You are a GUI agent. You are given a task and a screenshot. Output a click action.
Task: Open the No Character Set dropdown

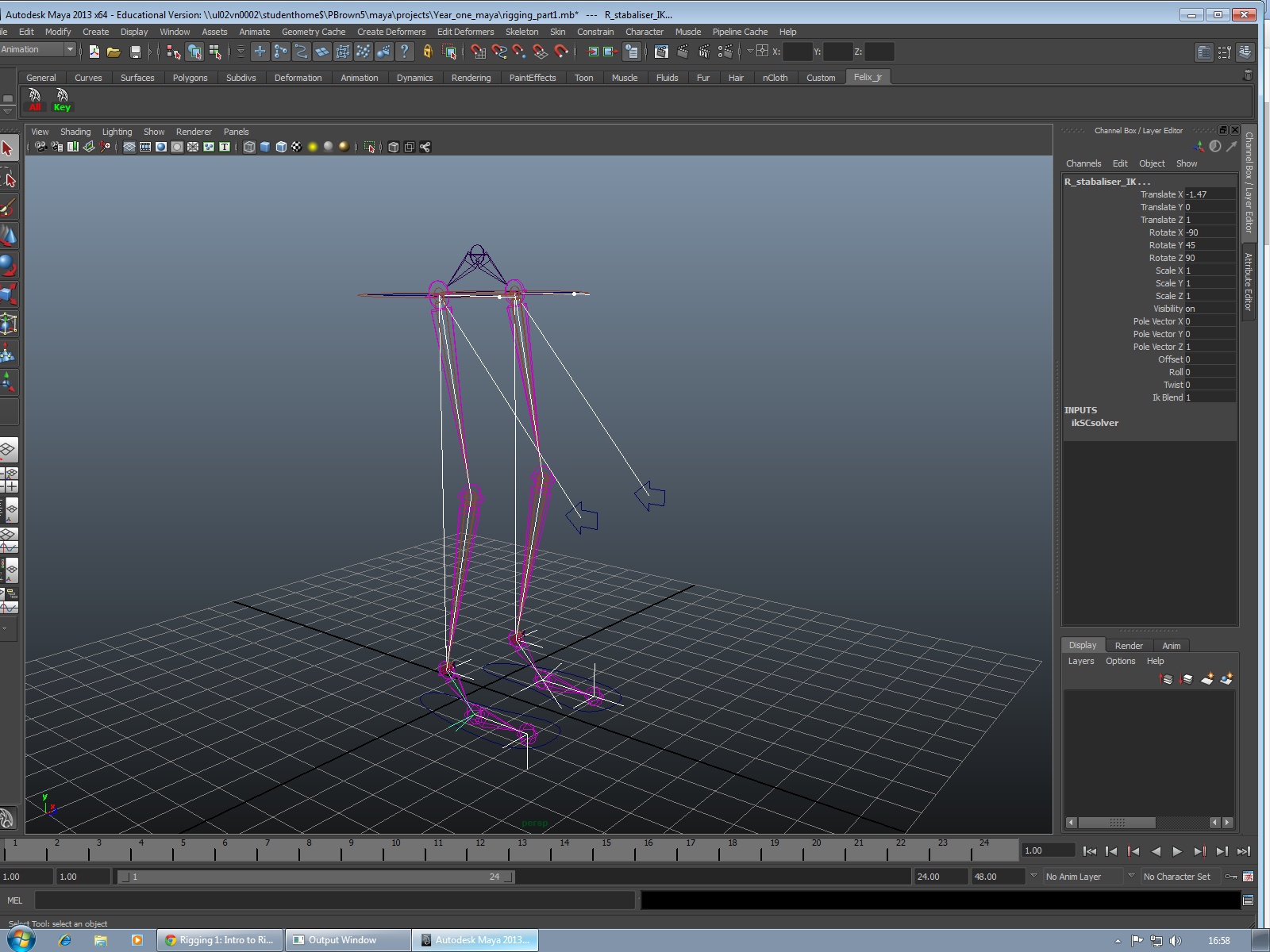coord(1180,877)
